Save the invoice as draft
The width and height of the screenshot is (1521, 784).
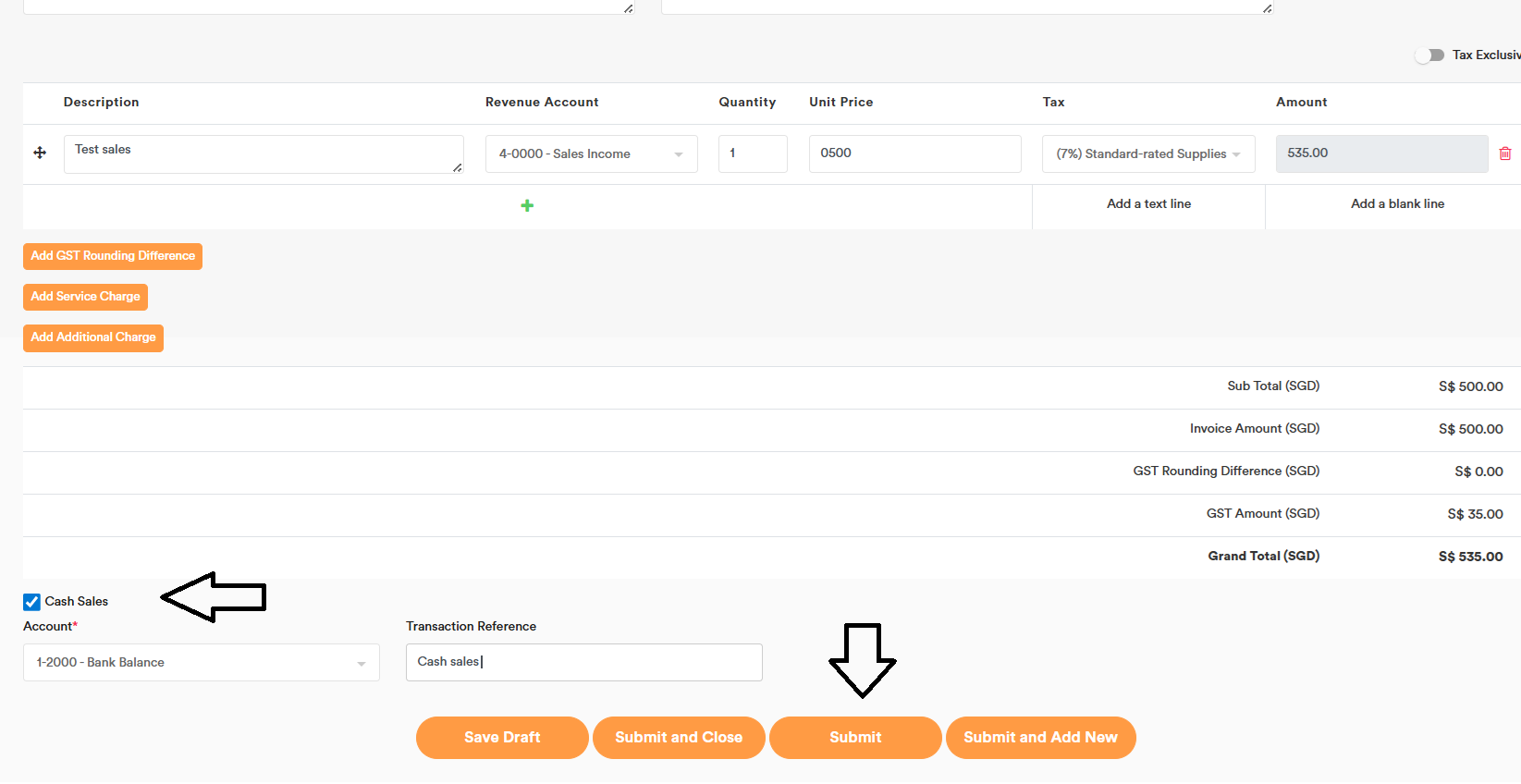(502, 738)
